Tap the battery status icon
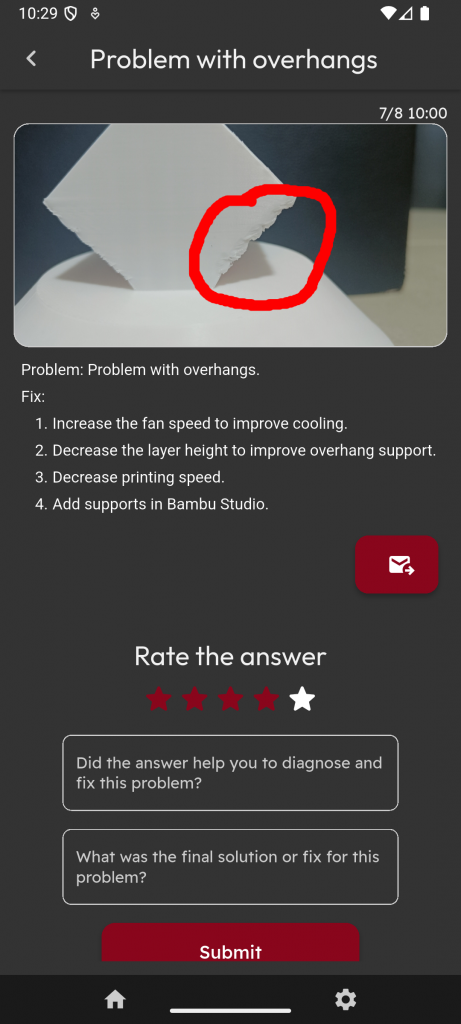The height and width of the screenshot is (1024, 461). (425, 13)
